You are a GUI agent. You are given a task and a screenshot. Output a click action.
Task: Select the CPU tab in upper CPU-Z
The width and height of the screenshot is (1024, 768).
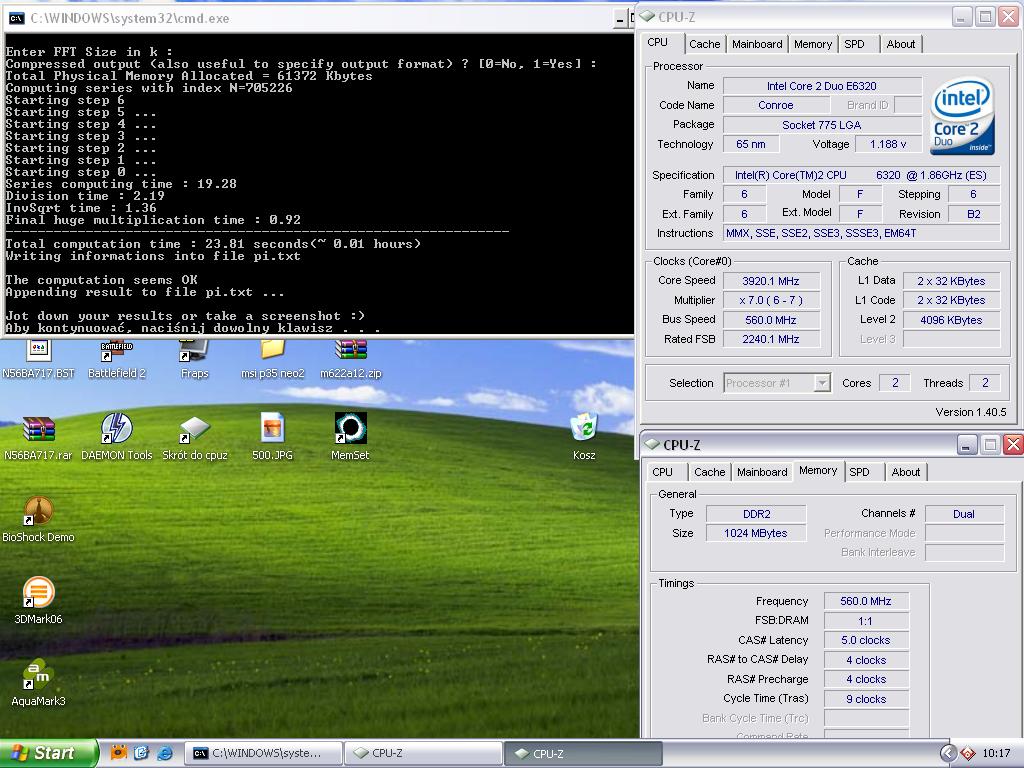click(x=658, y=42)
